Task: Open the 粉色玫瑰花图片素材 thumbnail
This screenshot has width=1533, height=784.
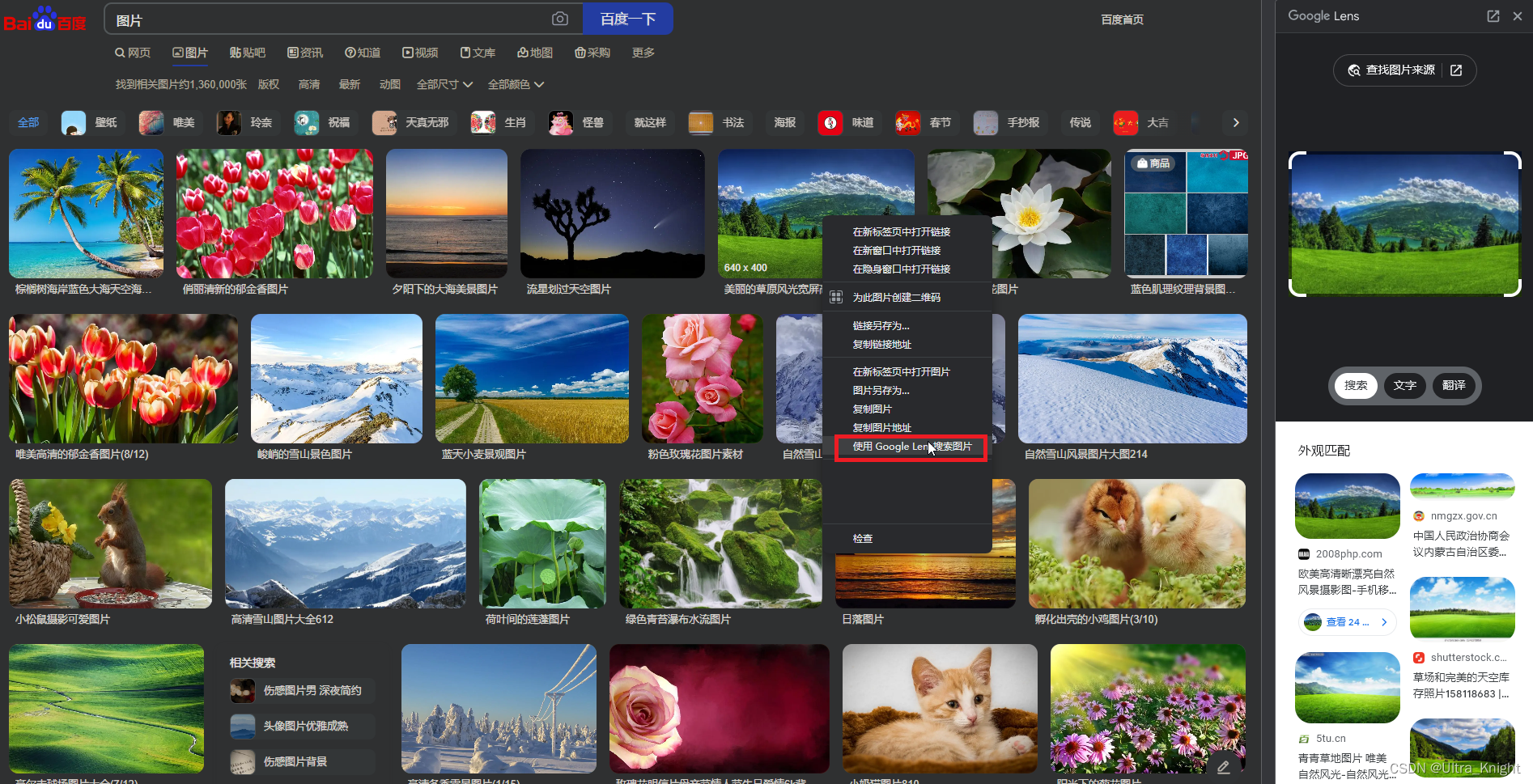Action: point(703,379)
